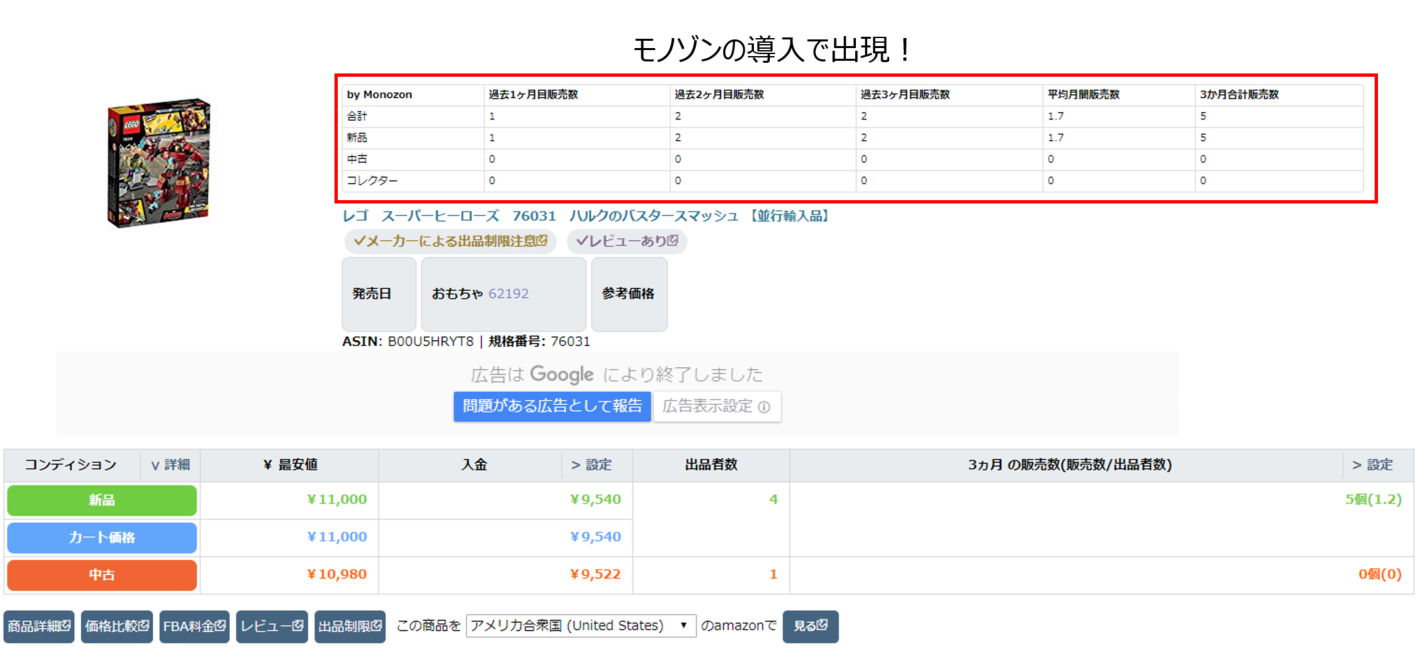Click the 0個(0) used sales value
The width and height of the screenshot is (1424, 666).
point(1380,575)
